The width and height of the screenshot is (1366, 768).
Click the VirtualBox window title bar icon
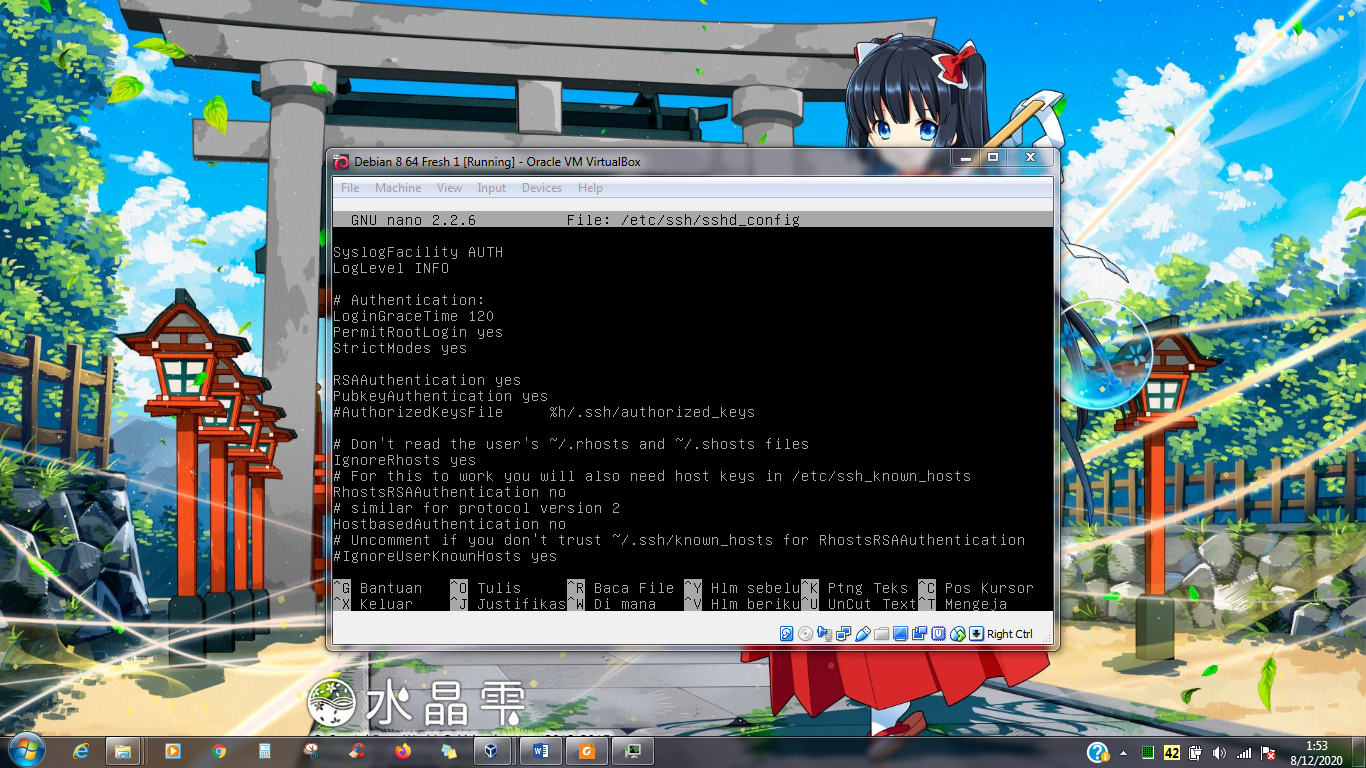click(341, 162)
